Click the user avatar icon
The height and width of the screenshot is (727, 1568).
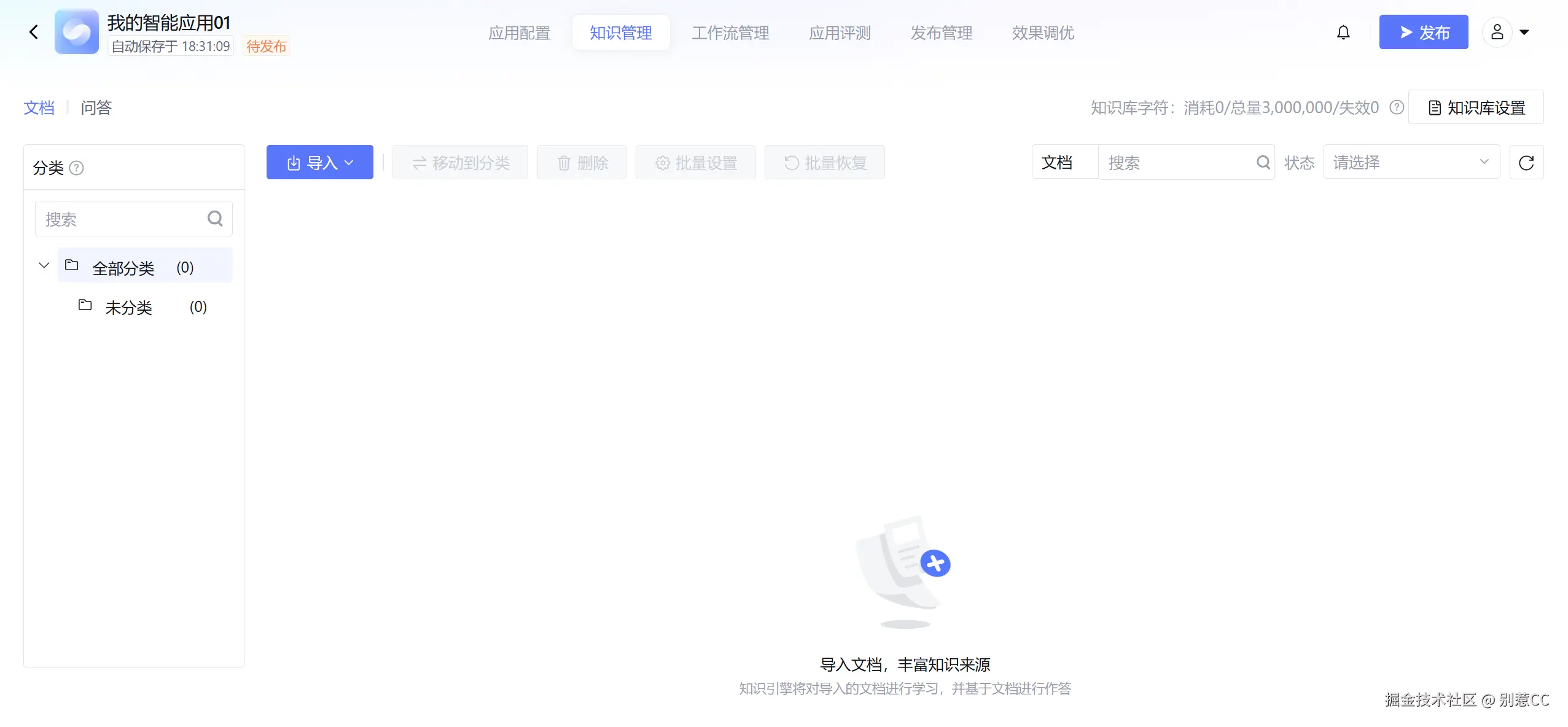(x=1497, y=32)
